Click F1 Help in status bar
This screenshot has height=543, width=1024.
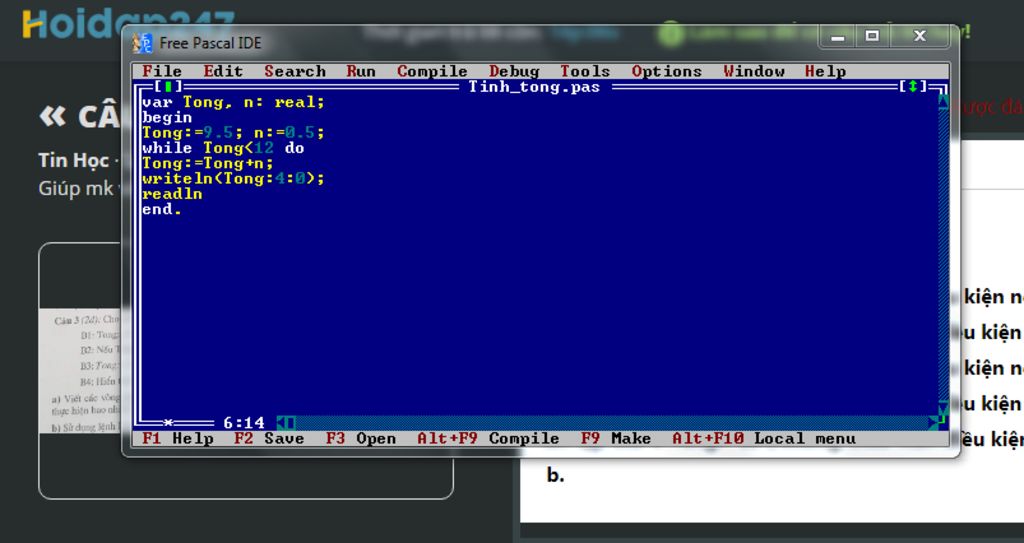(178, 438)
